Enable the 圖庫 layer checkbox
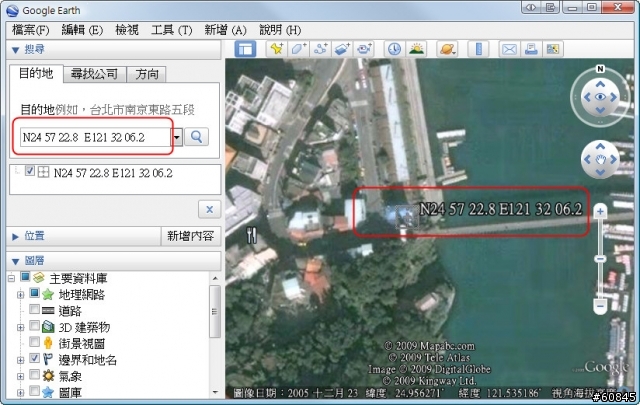Image resolution: width=640 pixels, height=405 pixels. pyautogui.click(x=34, y=391)
